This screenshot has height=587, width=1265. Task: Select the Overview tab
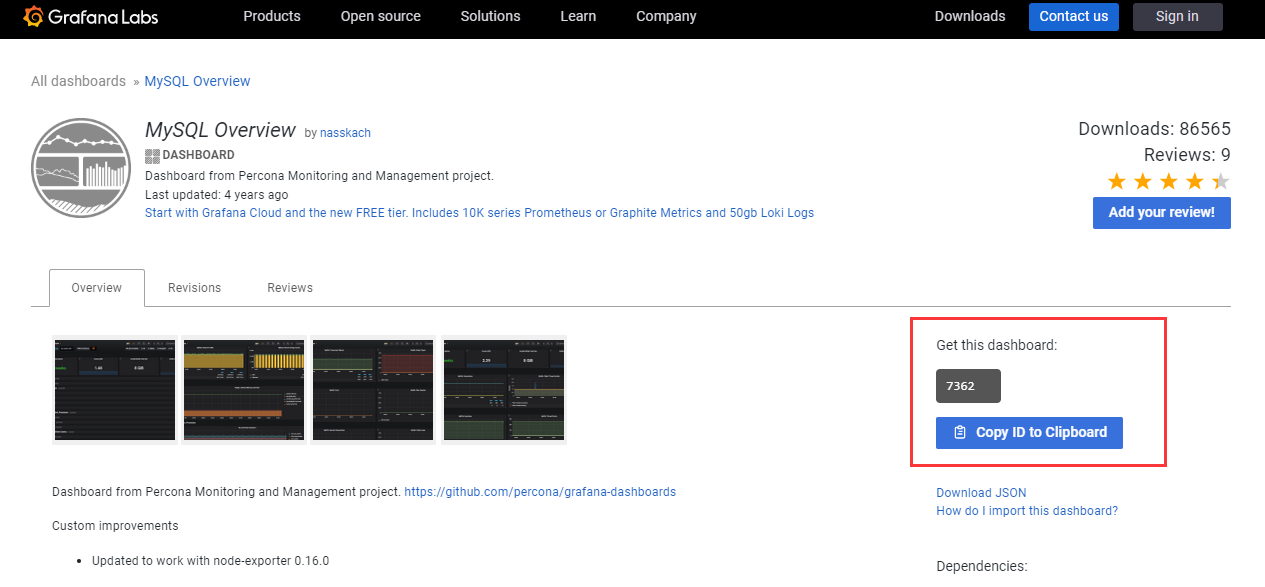97,288
